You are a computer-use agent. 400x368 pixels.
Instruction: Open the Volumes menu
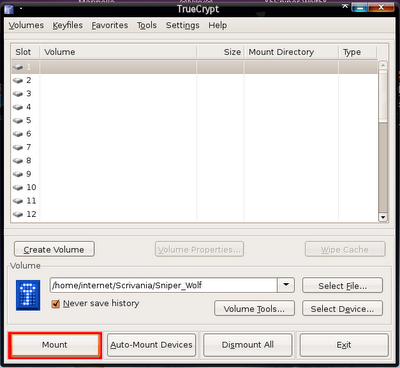(x=26, y=25)
